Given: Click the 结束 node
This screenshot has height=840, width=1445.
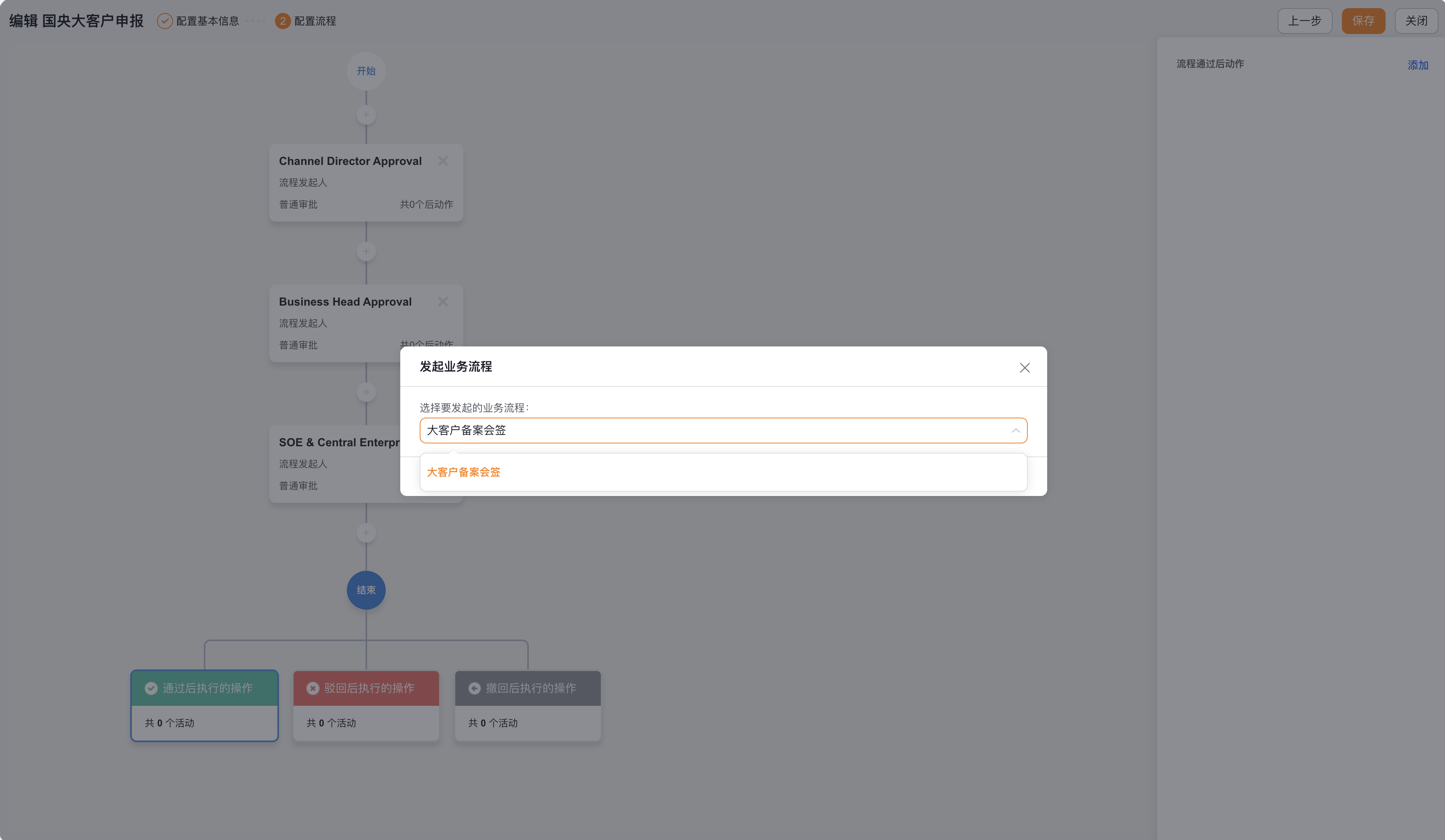Looking at the screenshot, I should [366, 590].
